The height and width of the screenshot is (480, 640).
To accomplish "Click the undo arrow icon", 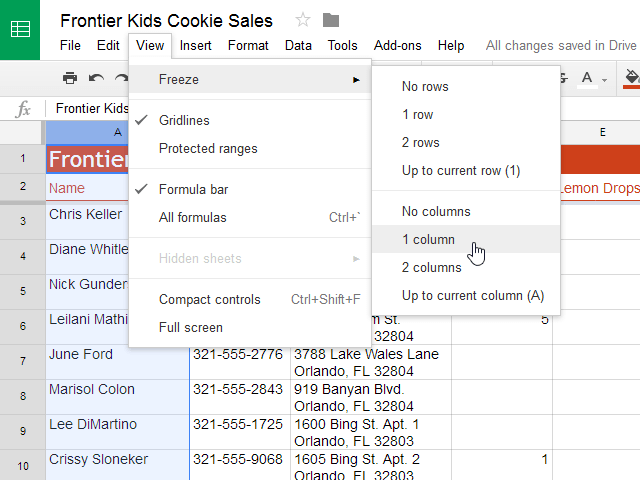I will (96, 77).
